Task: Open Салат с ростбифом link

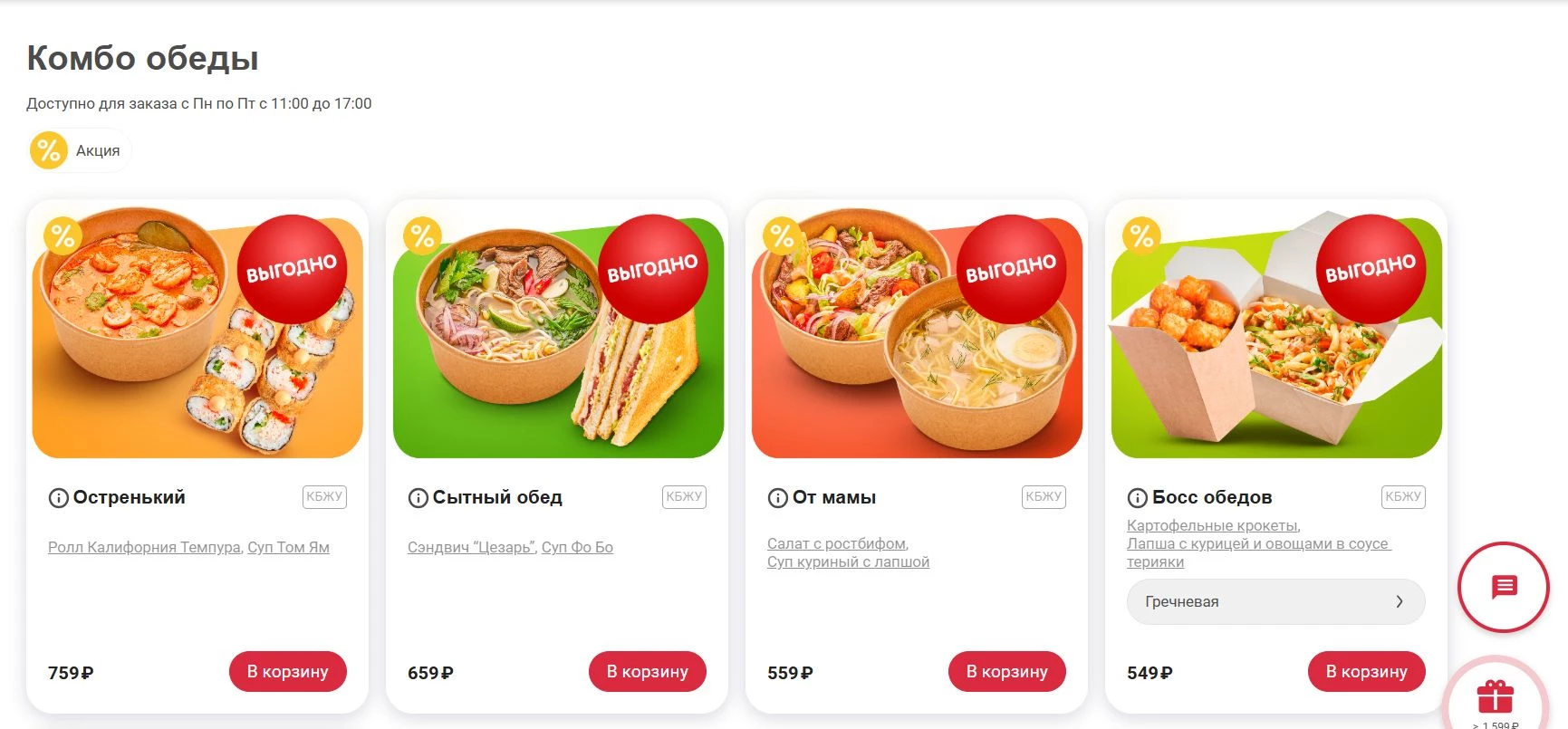Action: pyautogui.click(x=836, y=543)
